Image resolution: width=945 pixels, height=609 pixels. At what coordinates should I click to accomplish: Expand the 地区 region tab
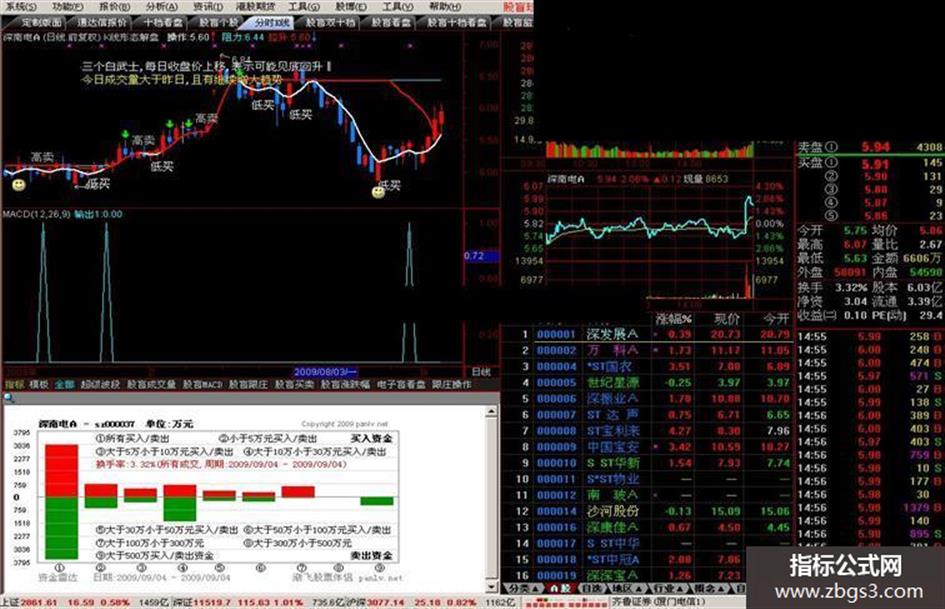(x=626, y=588)
